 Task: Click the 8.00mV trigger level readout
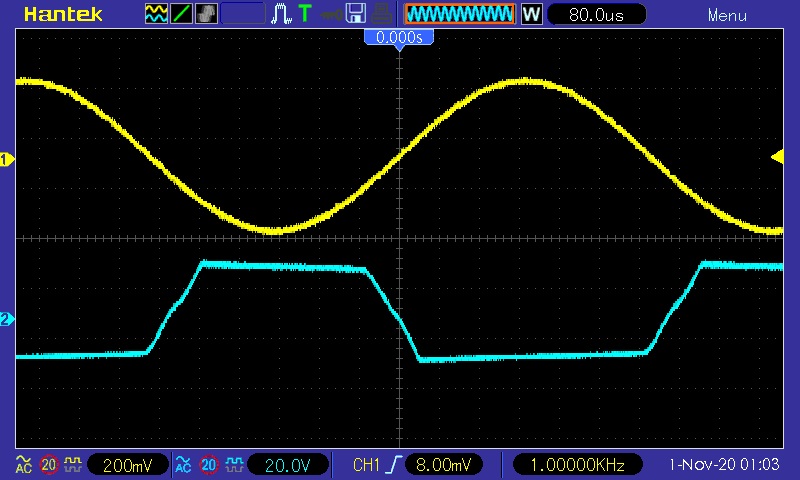tap(444, 465)
